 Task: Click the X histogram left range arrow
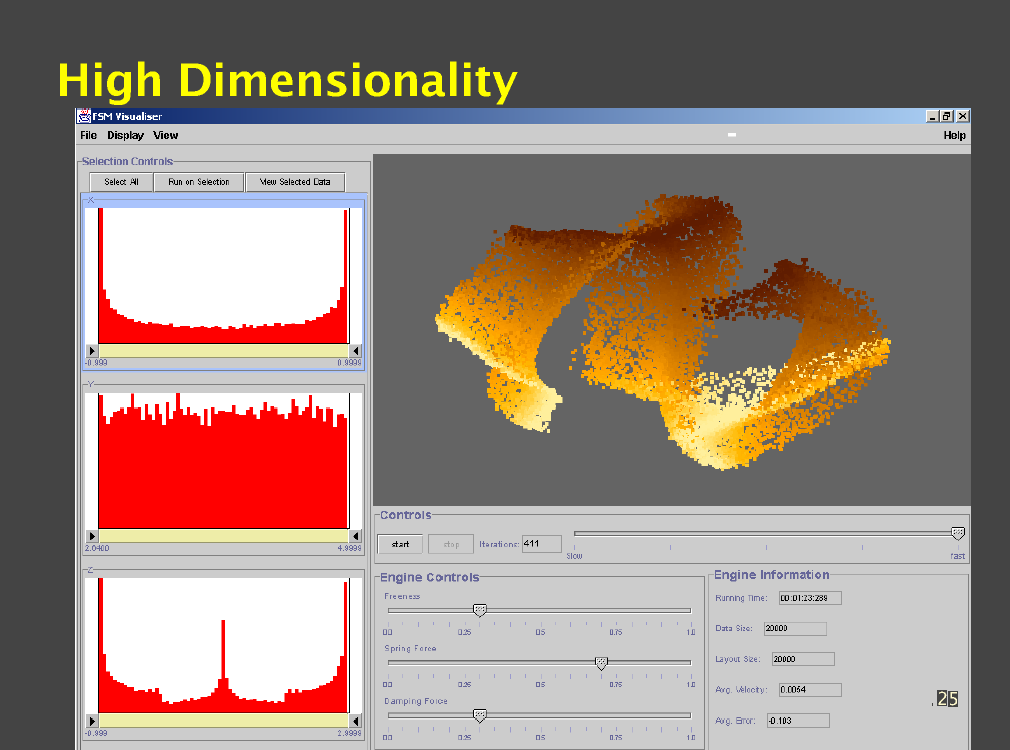tap(92, 351)
